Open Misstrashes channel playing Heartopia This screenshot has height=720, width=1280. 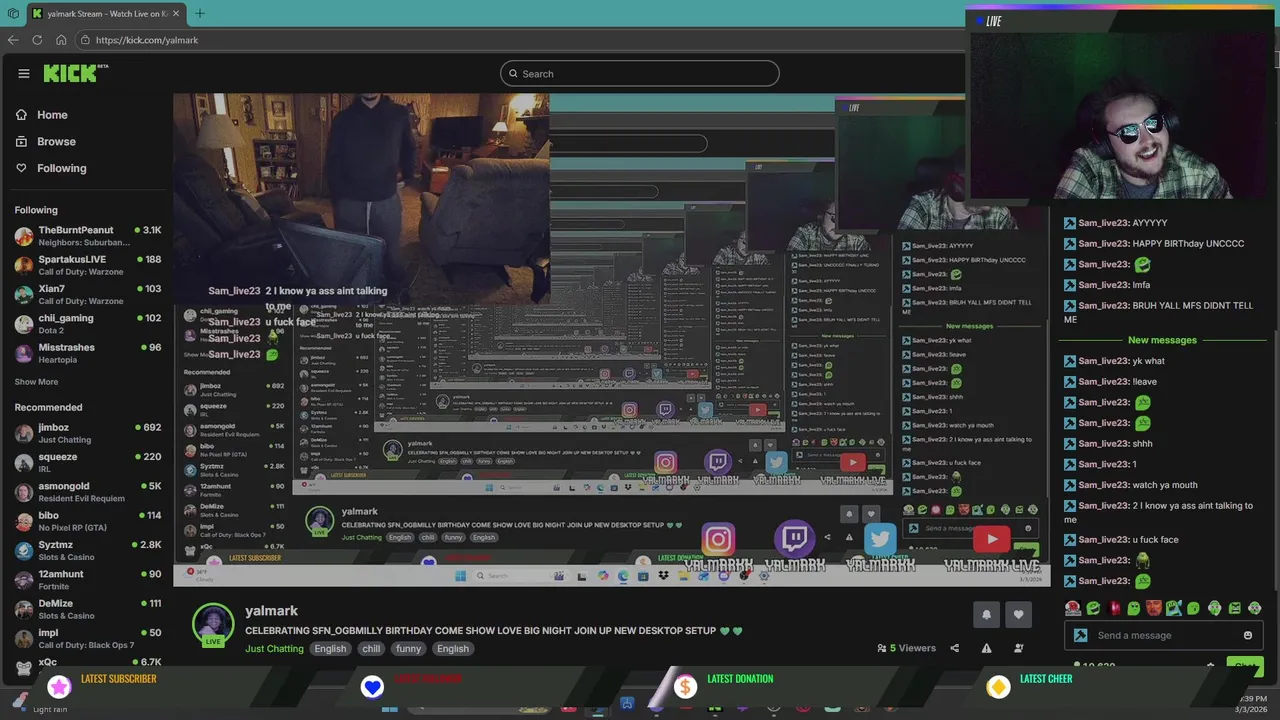pos(87,352)
